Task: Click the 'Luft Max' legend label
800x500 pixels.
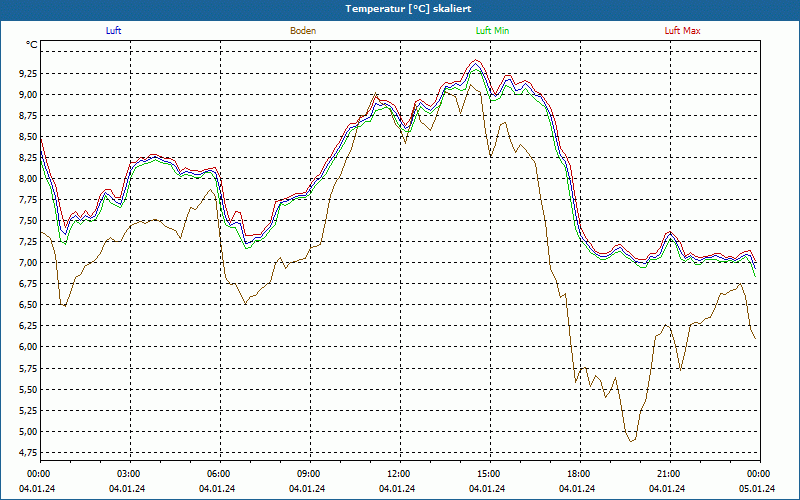Action: (682, 31)
